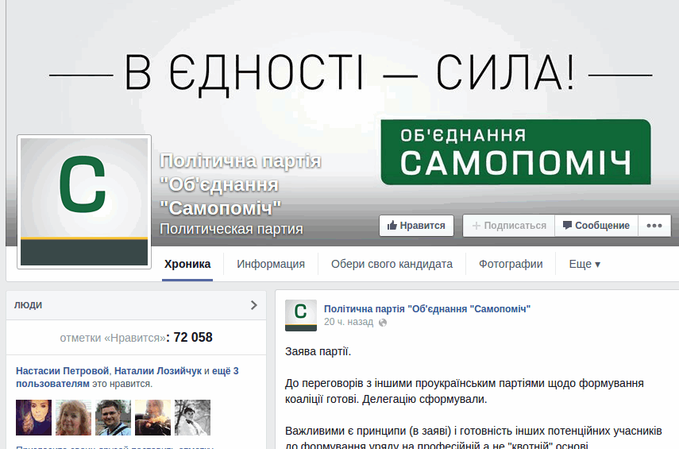Viewport: 679px width, 449px height.
Task: Open Настасии Петровой profile link
Action: (x=62, y=371)
